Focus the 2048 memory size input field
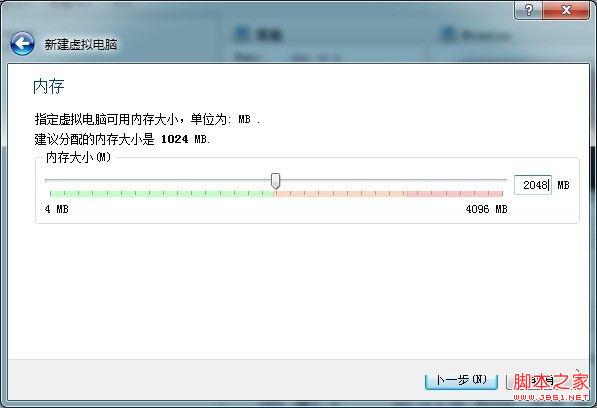The image size is (597, 408). point(532,185)
